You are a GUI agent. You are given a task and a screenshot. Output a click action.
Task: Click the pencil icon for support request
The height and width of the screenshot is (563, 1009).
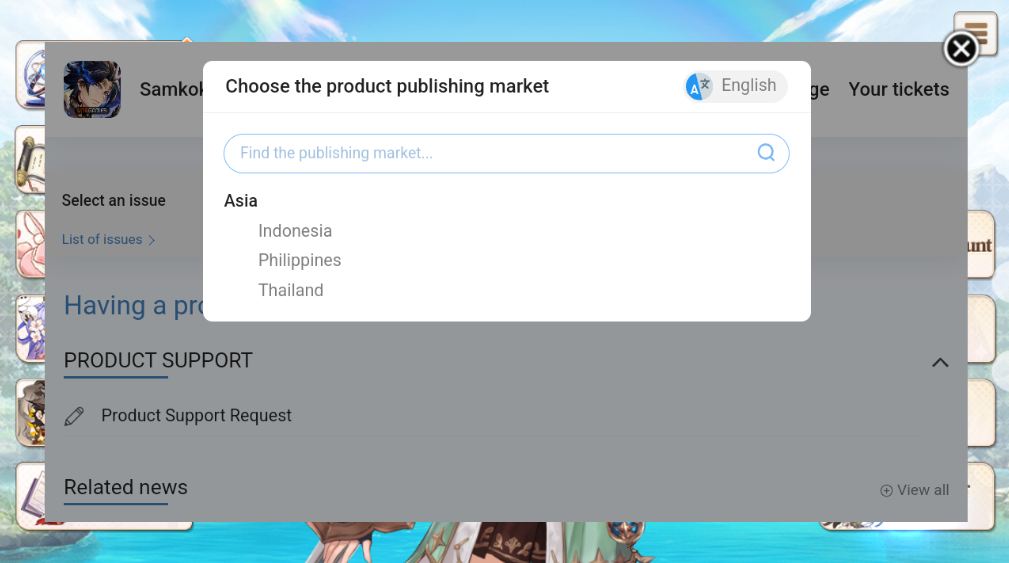pyautogui.click(x=74, y=416)
